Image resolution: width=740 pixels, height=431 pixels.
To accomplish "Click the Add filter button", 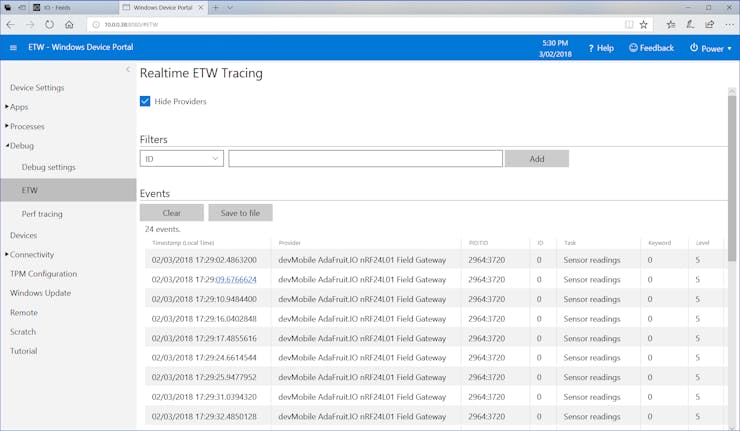I will (x=537, y=159).
